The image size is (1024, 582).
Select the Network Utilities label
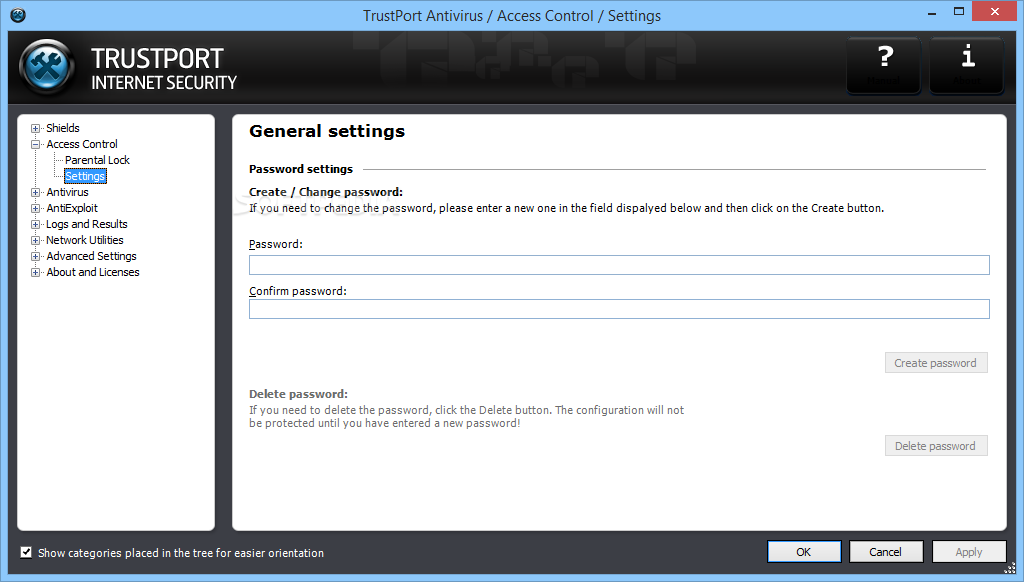pos(84,240)
